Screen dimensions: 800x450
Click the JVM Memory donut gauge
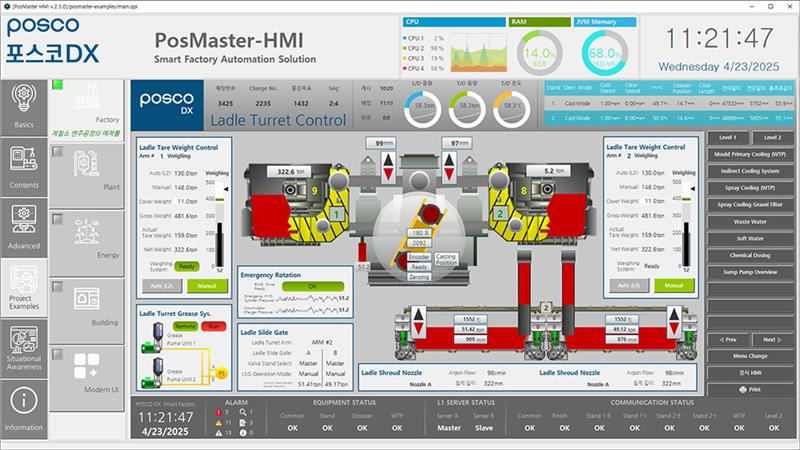coord(605,53)
